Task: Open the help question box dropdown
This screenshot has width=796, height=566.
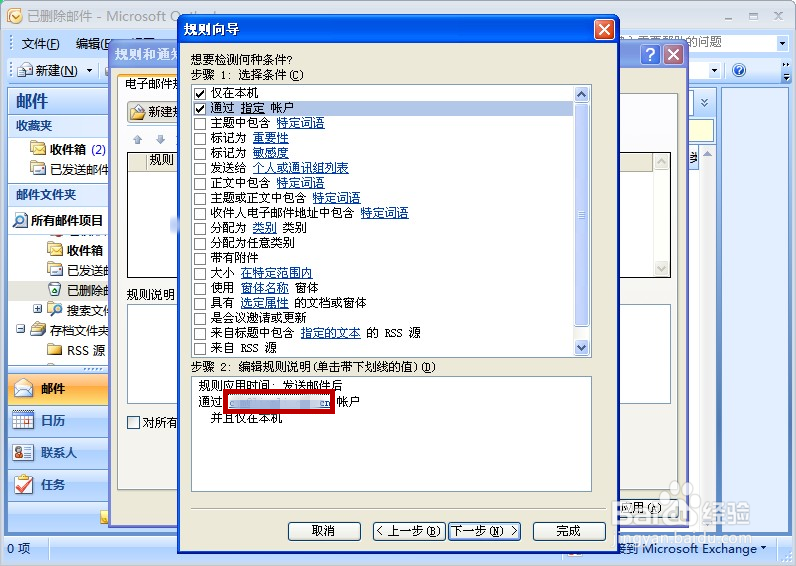Action: coord(782,44)
